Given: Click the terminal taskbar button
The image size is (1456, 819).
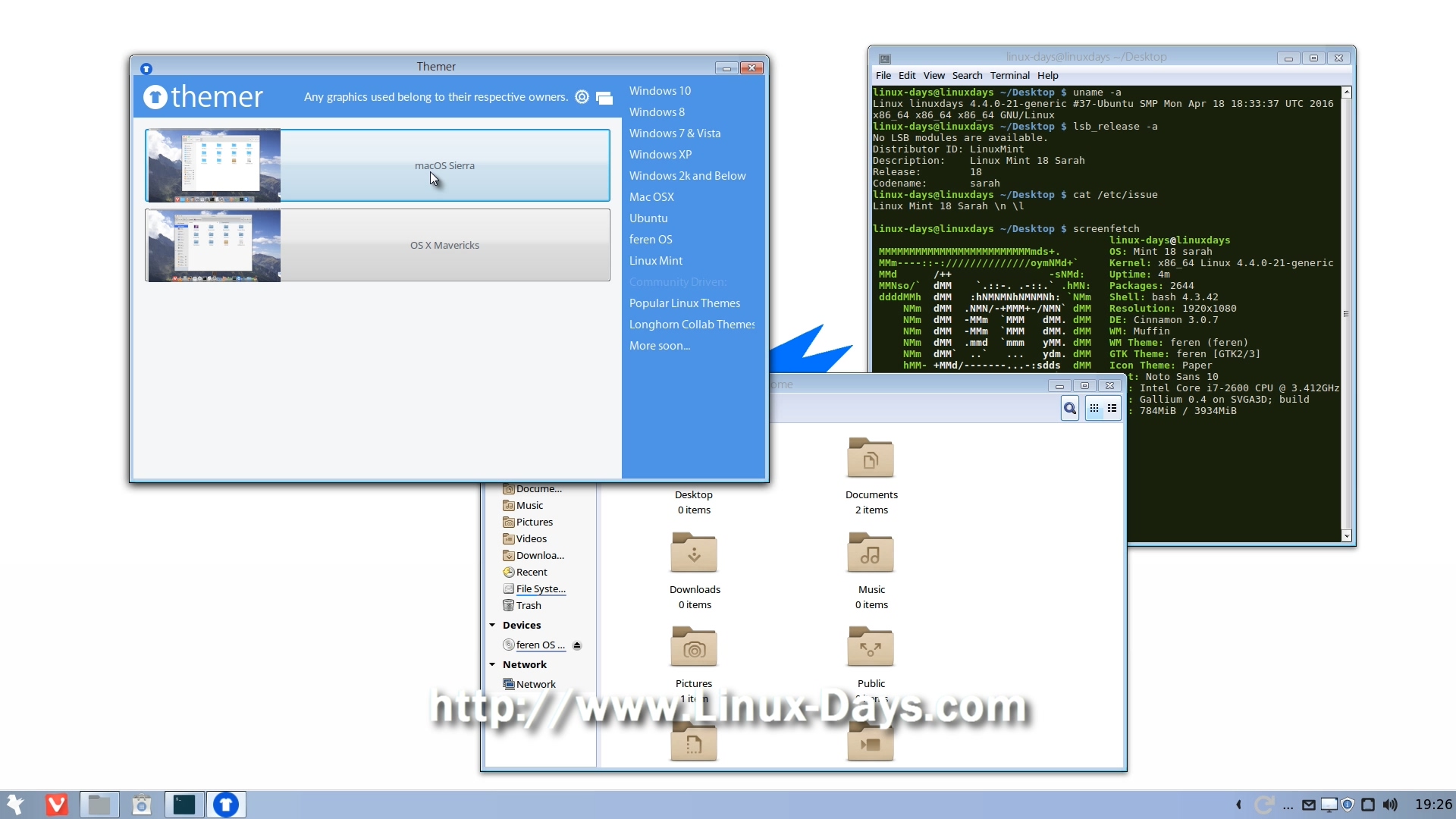Looking at the screenshot, I should (x=184, y=805).
